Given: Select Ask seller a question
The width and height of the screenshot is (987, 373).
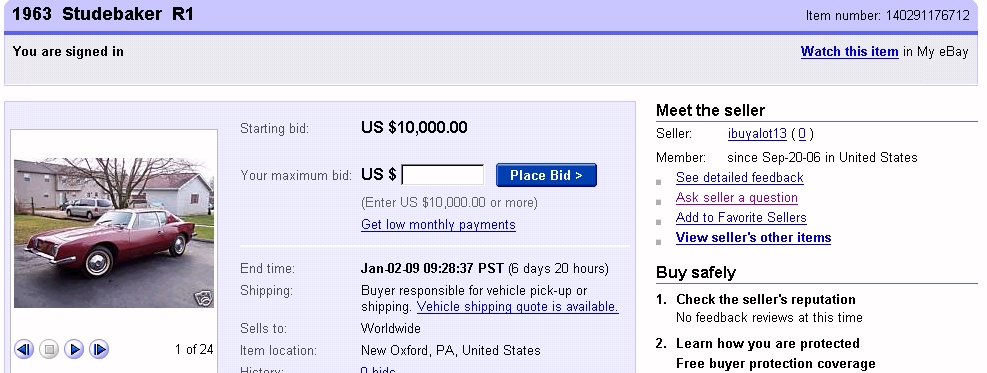Looking at the screenshot, I should 736,198.
